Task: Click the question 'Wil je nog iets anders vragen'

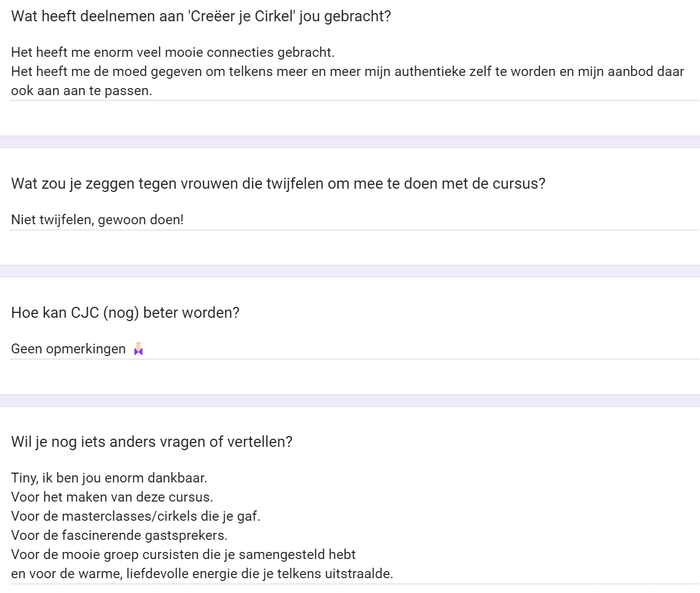Action: (152, 442)
